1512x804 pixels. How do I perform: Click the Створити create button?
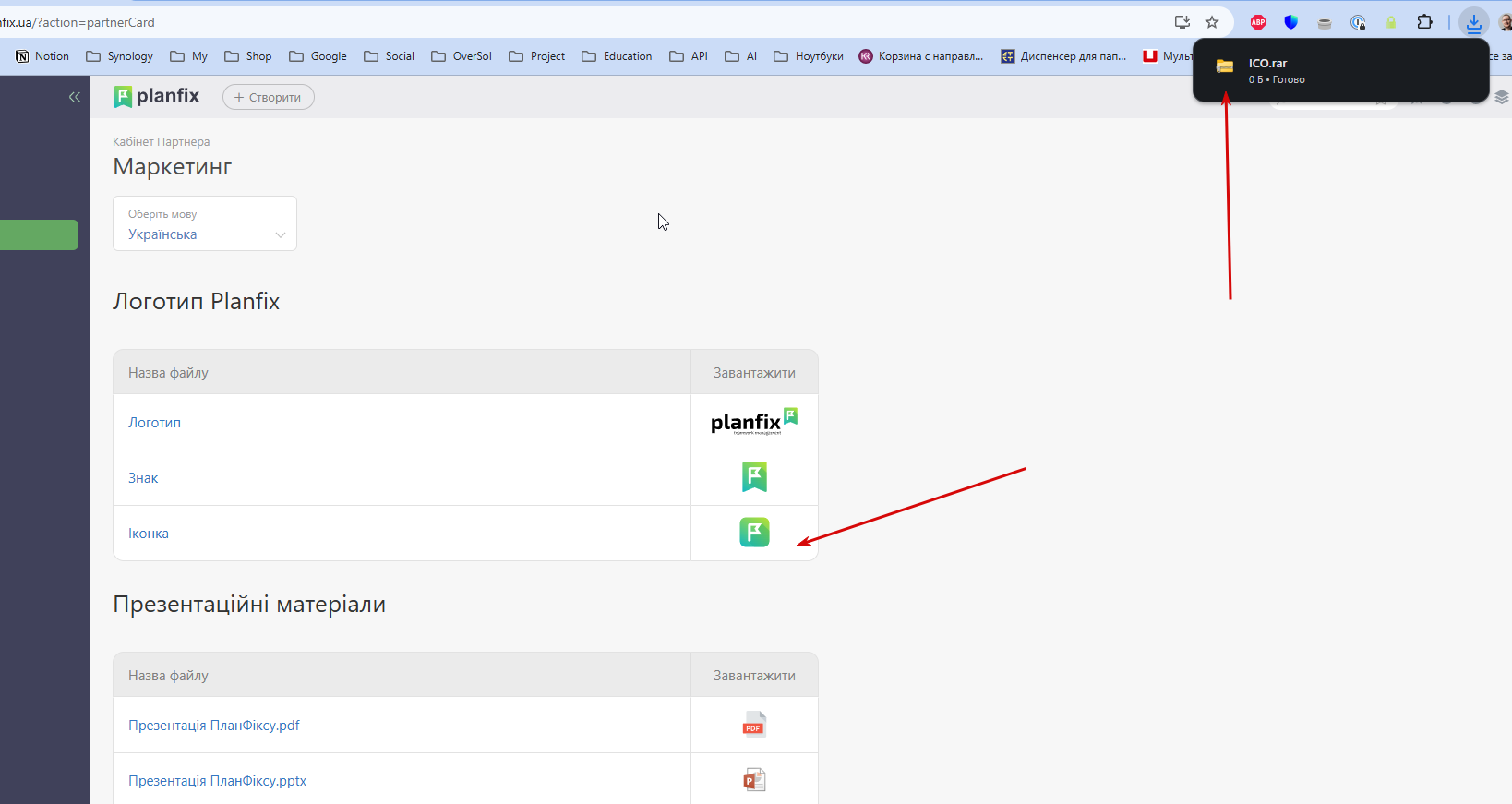click(268, 97)
